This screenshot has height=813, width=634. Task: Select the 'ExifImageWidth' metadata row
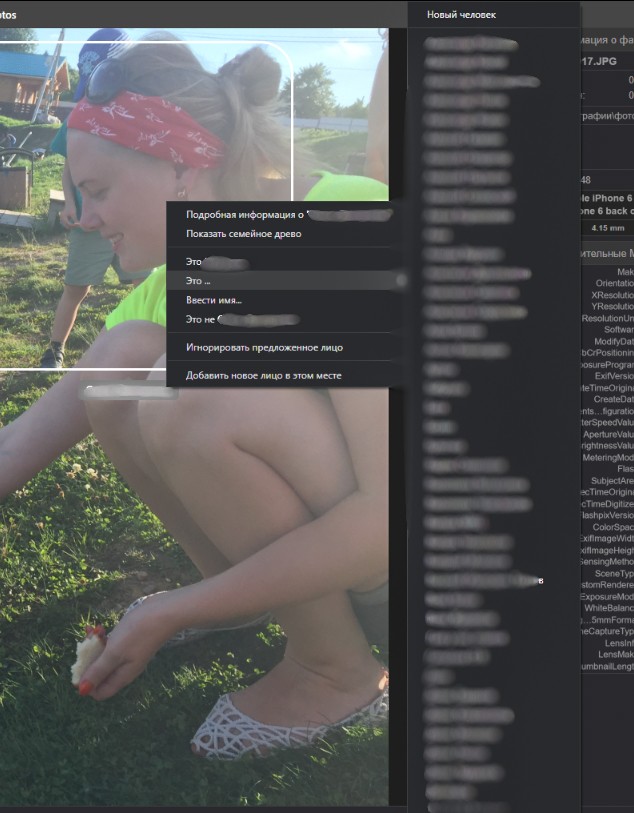coord(607,539)
